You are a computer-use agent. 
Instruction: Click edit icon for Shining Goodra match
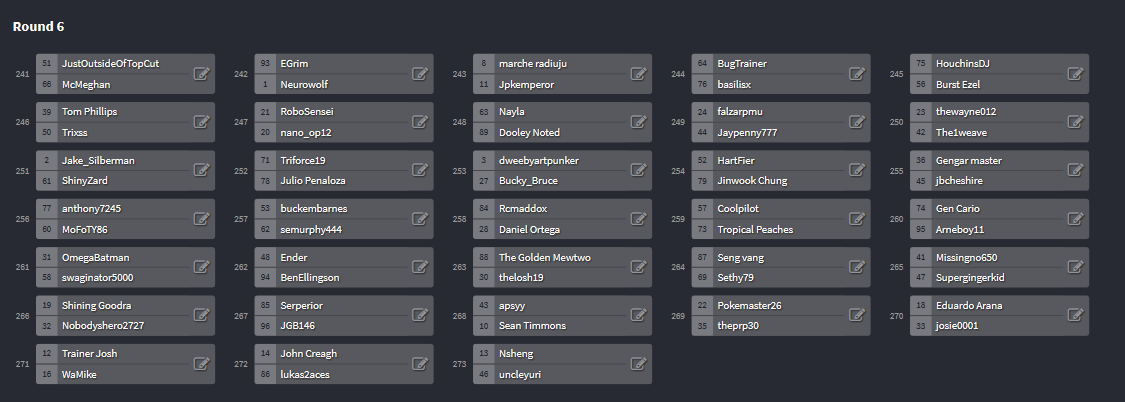pyautogui.click(x=202, y=315)
